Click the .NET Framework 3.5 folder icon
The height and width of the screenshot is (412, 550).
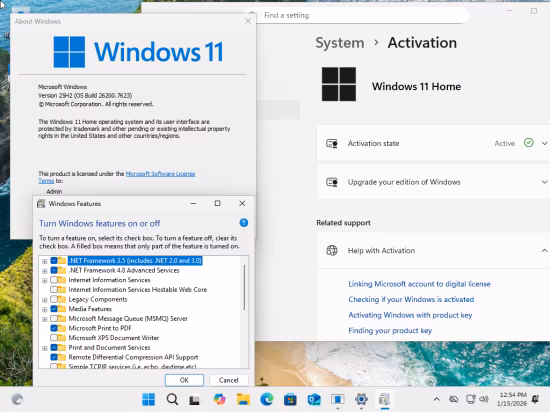(62, 261)
